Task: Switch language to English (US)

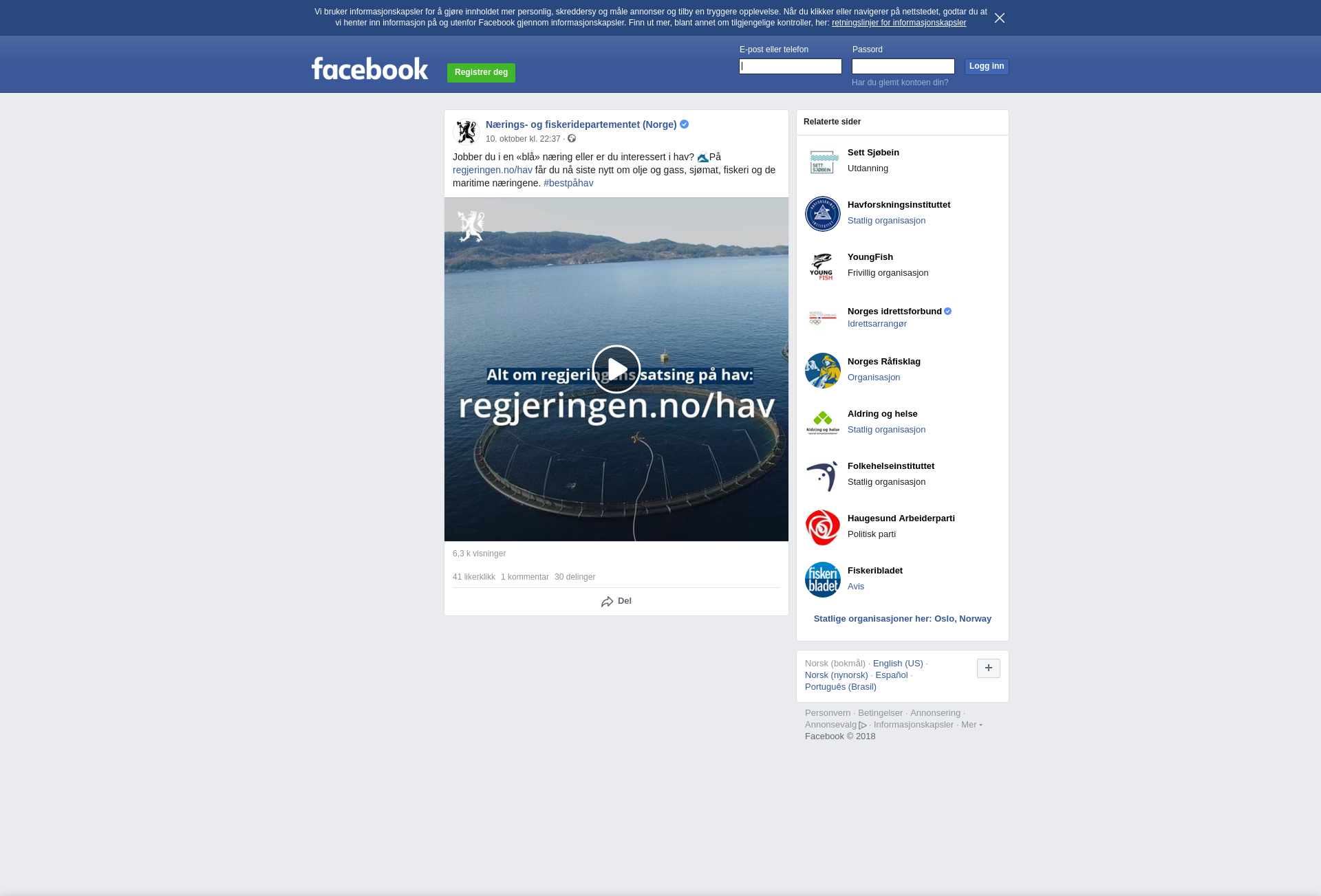Action: [898, 664]
